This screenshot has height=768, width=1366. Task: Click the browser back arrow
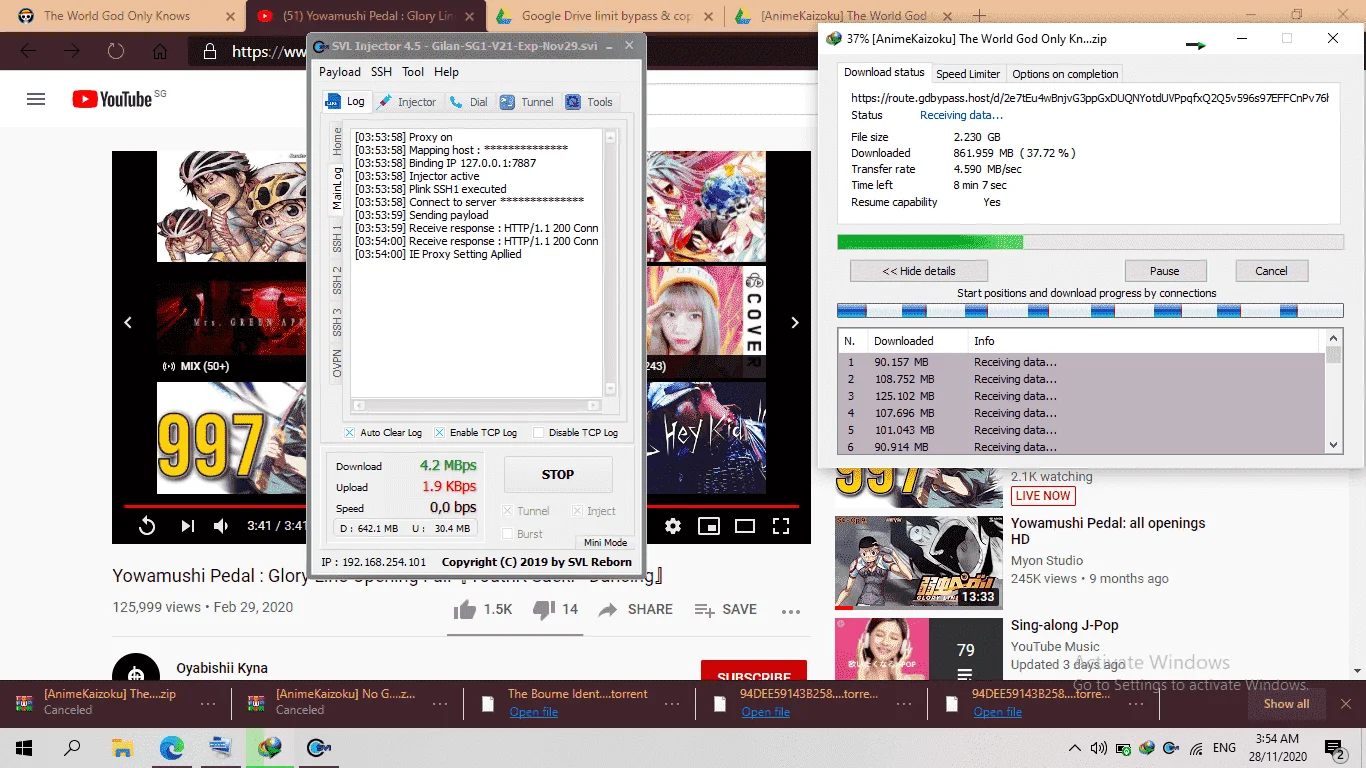(27, 51)
